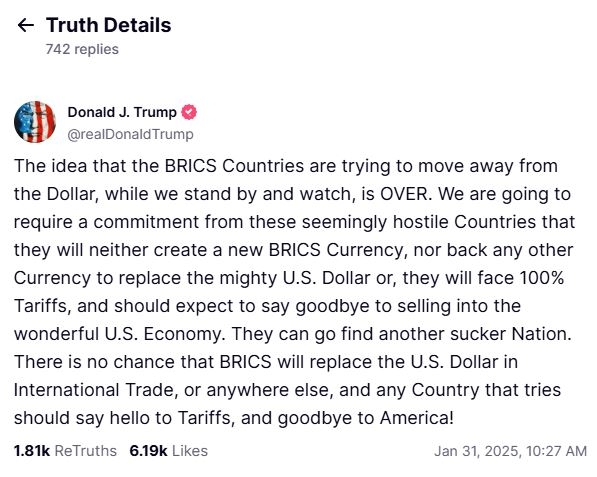Screen dimensions: 597x477
Task: Click the Jan 31, 2025 timestamp
Action: pos(510,451)
